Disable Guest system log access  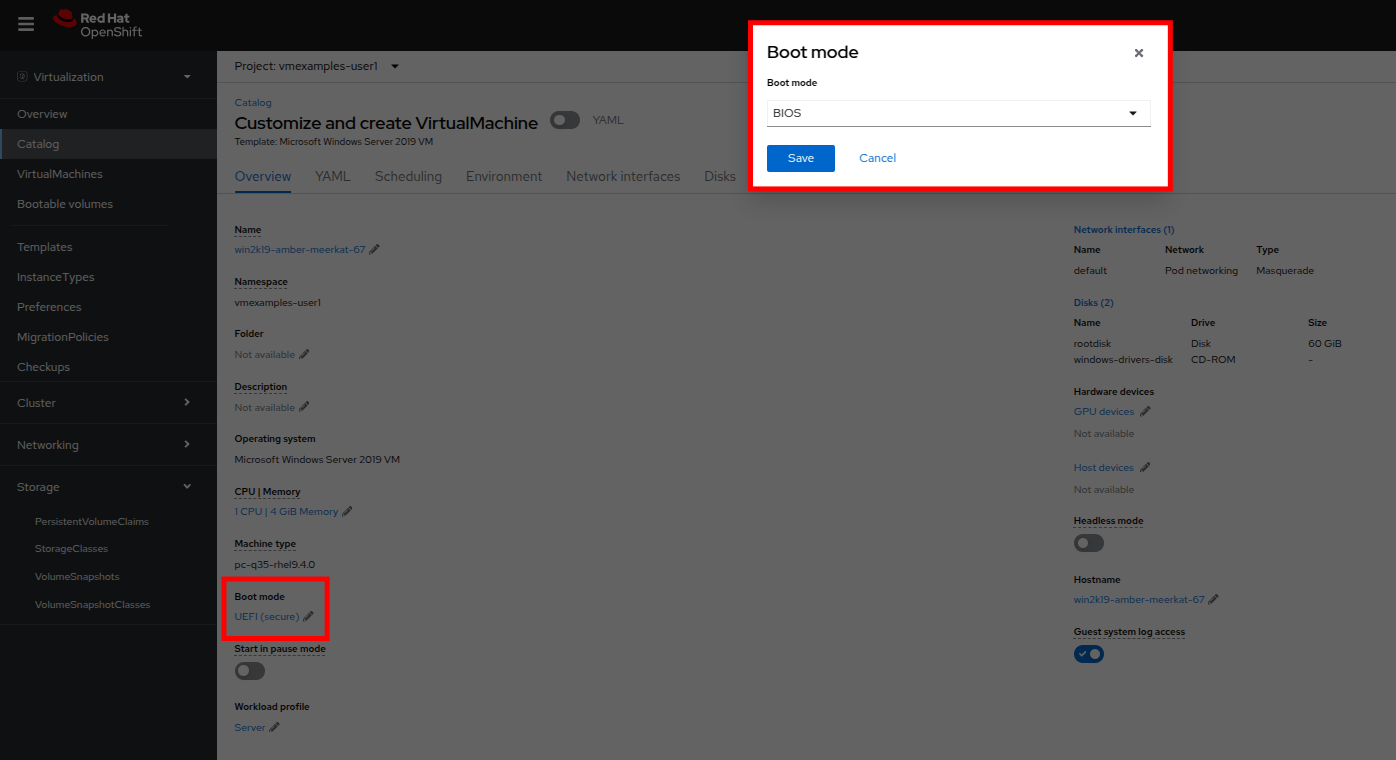pos(1089,654)
